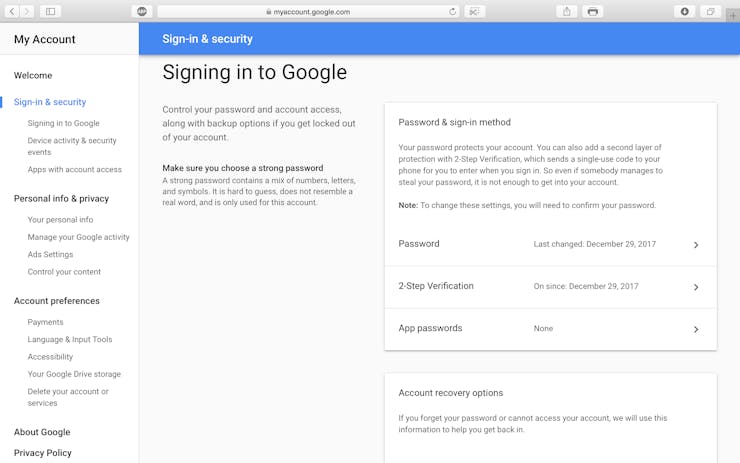Open Apps with account access link
This screenshot has height=463, width=740.
click(75, 169)
